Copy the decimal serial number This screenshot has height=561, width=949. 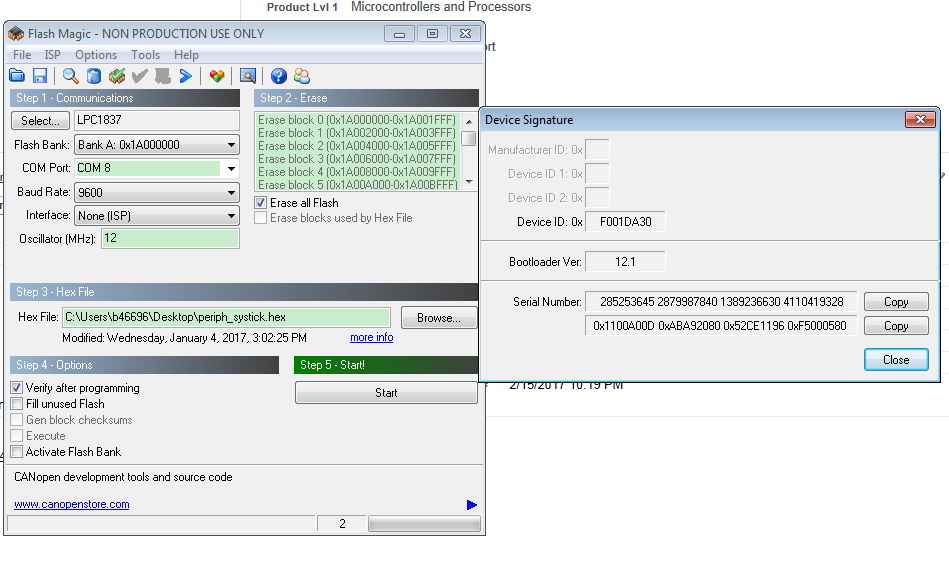tap(896, 301)
